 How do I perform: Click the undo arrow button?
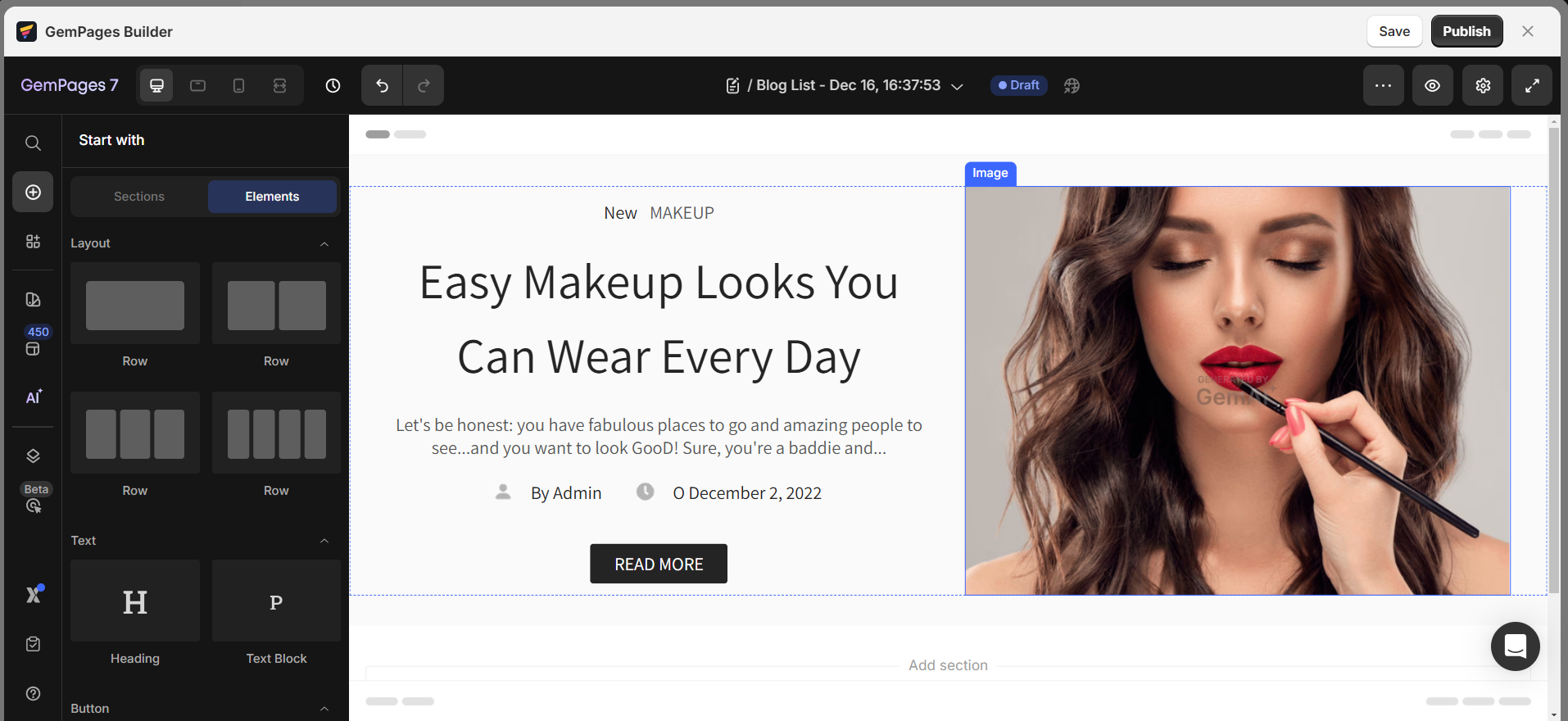(382, 85)
